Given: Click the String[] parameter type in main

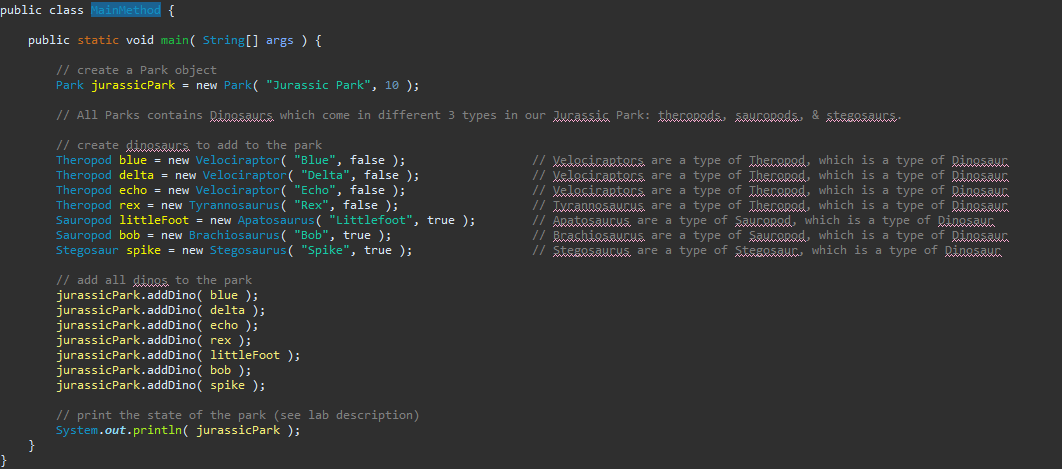Looking at the screenshot, I should (230, 40).
